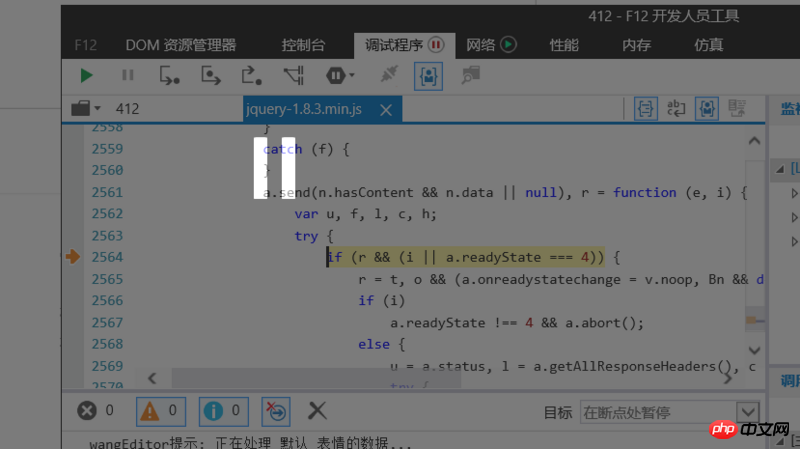
Task: Click the horizontal scrollbar's left arrow
Action: tap(152, 378)
